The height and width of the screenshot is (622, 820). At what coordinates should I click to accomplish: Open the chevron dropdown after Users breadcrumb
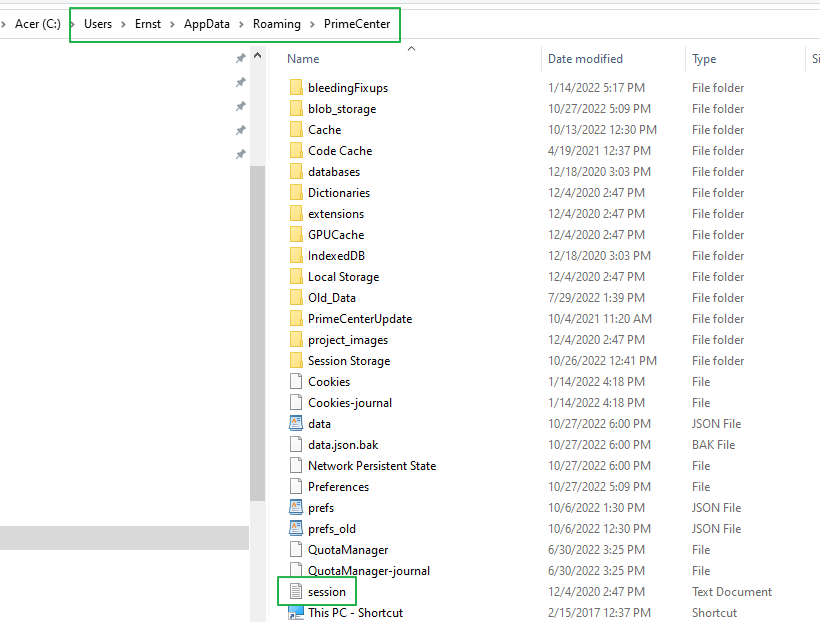(x=124, y=24)
